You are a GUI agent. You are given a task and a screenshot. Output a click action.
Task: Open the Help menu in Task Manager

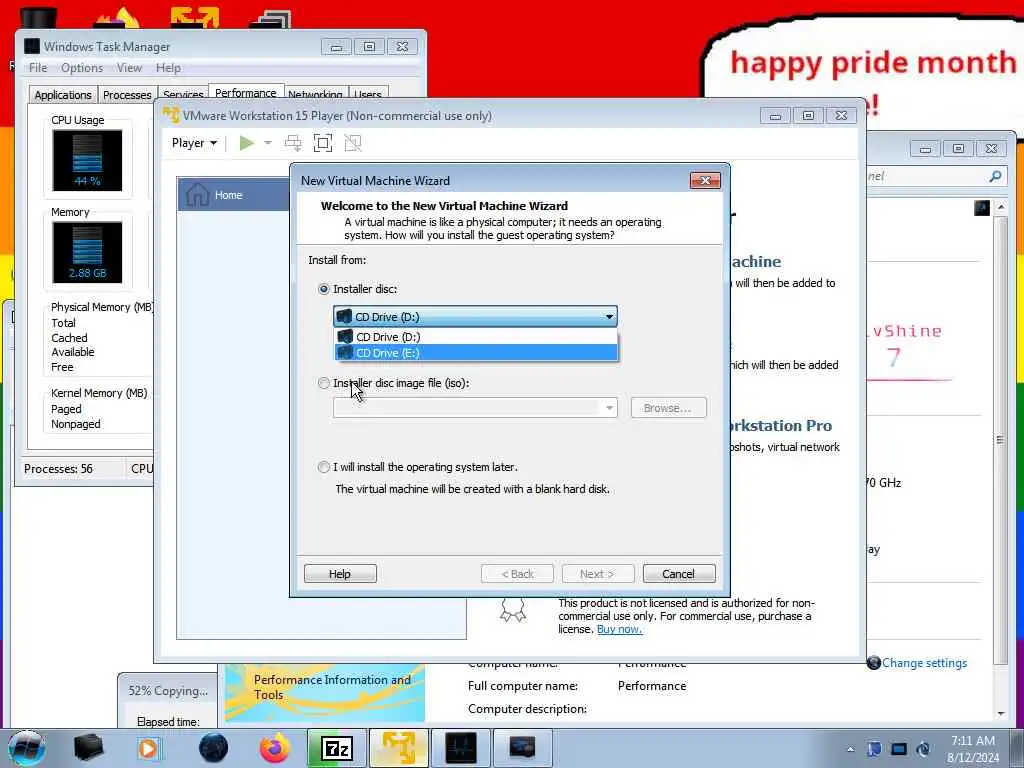(x=168, y=68)
